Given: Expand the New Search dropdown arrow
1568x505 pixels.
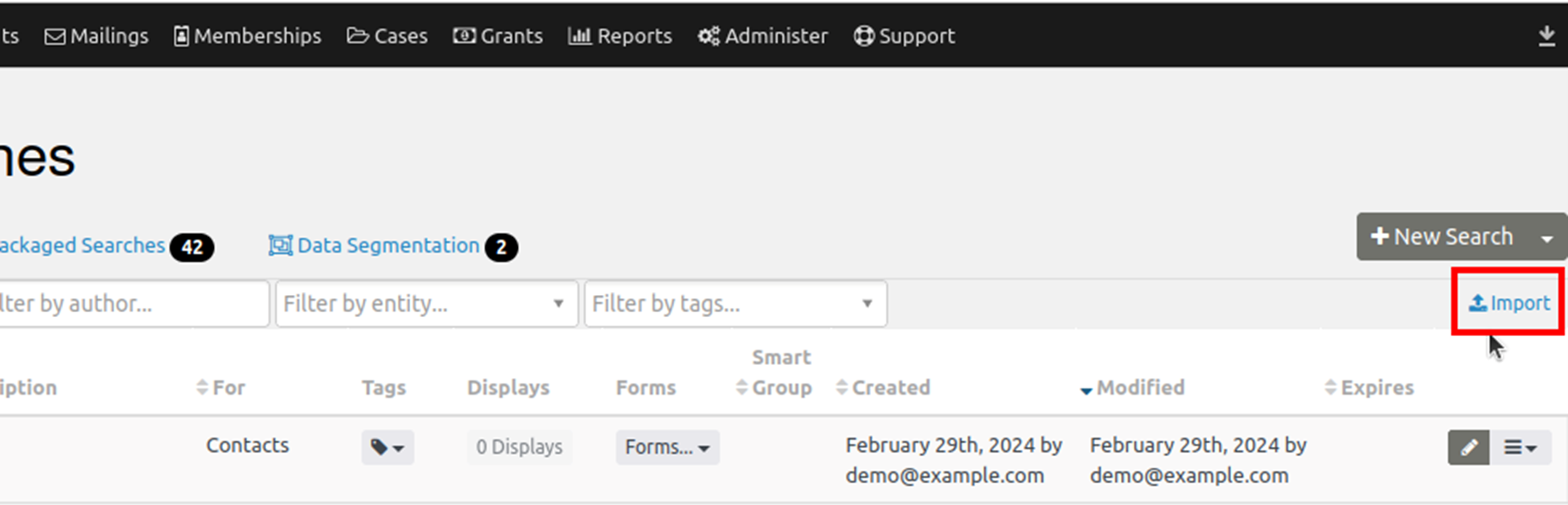Looking at the screenshot, I should click(x=1547, y=238).
